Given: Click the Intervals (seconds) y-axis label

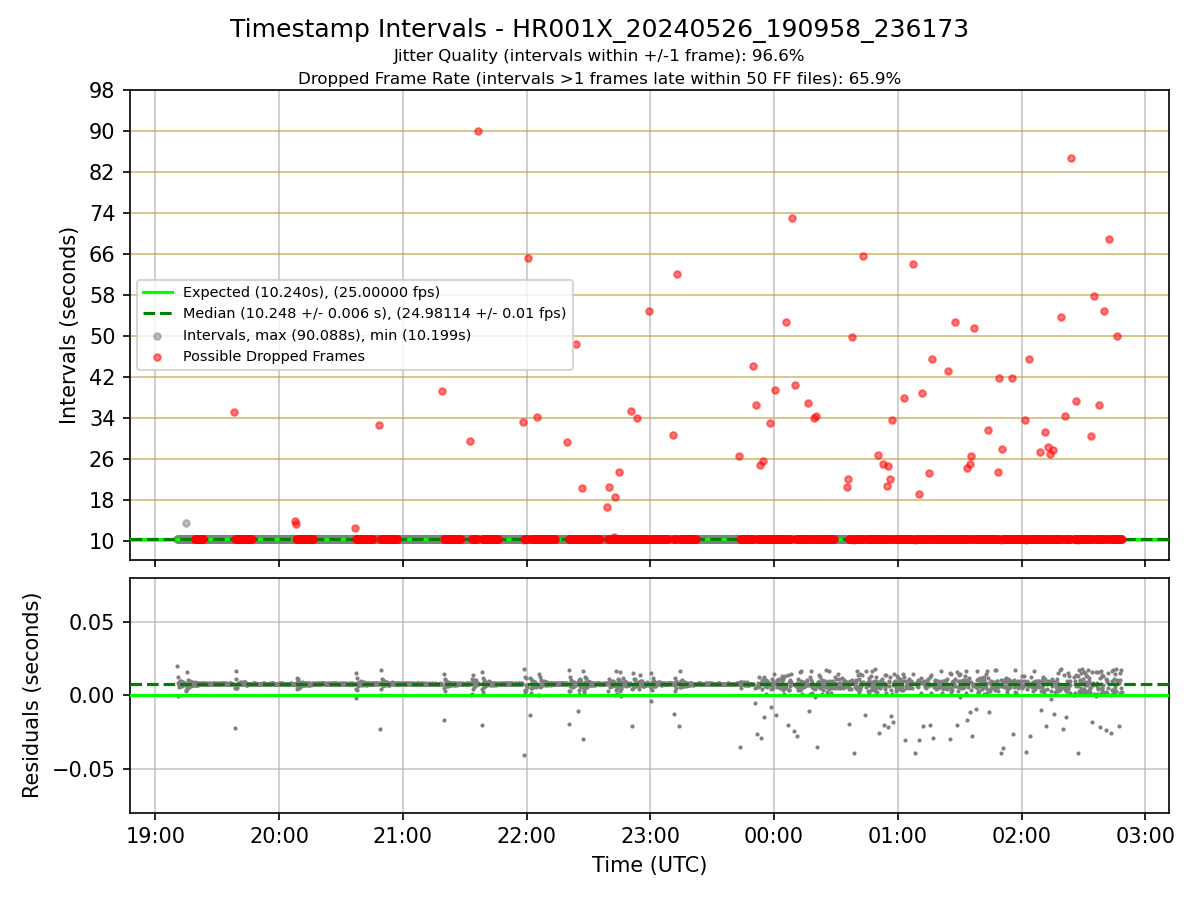Looking at the screenshot, I should point(68,325).
